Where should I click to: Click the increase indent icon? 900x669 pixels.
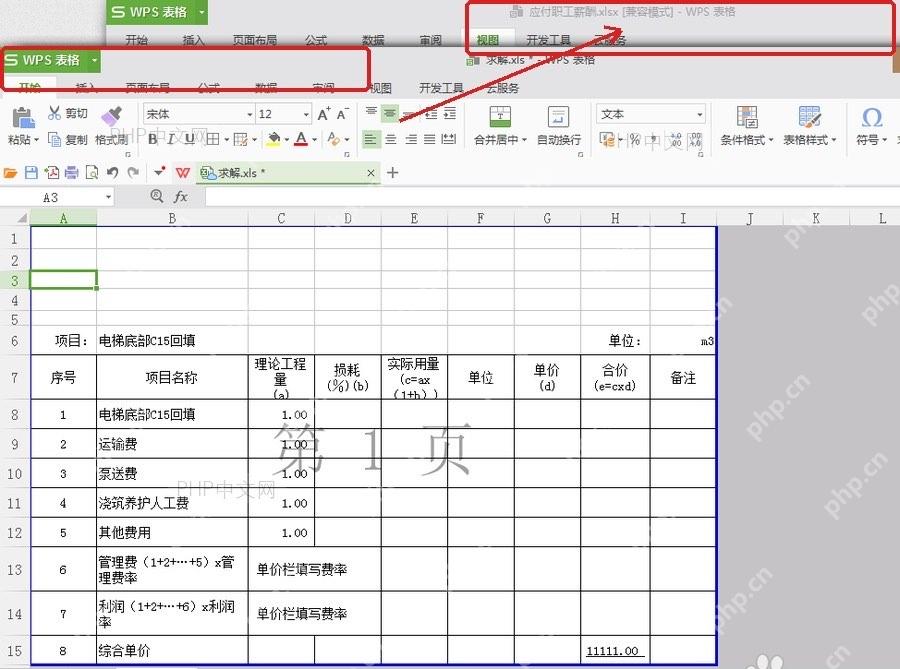(x=450, y=114)
